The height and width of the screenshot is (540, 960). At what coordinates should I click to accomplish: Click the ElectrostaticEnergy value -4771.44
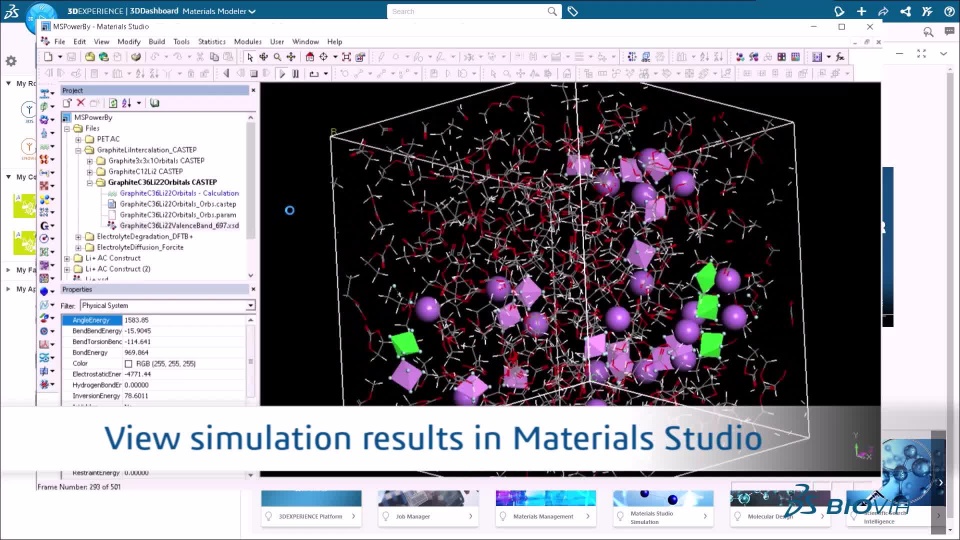coord(138,374)
